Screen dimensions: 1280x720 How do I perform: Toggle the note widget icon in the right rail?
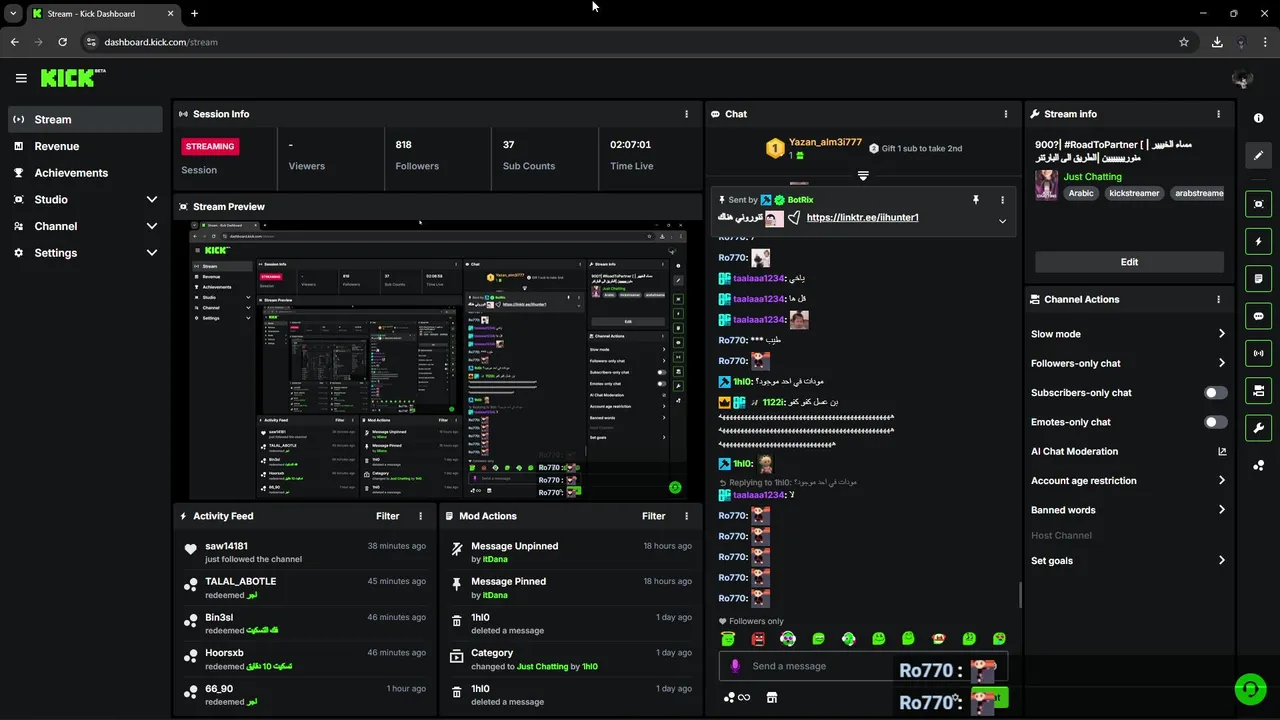tap(1258, 278)
